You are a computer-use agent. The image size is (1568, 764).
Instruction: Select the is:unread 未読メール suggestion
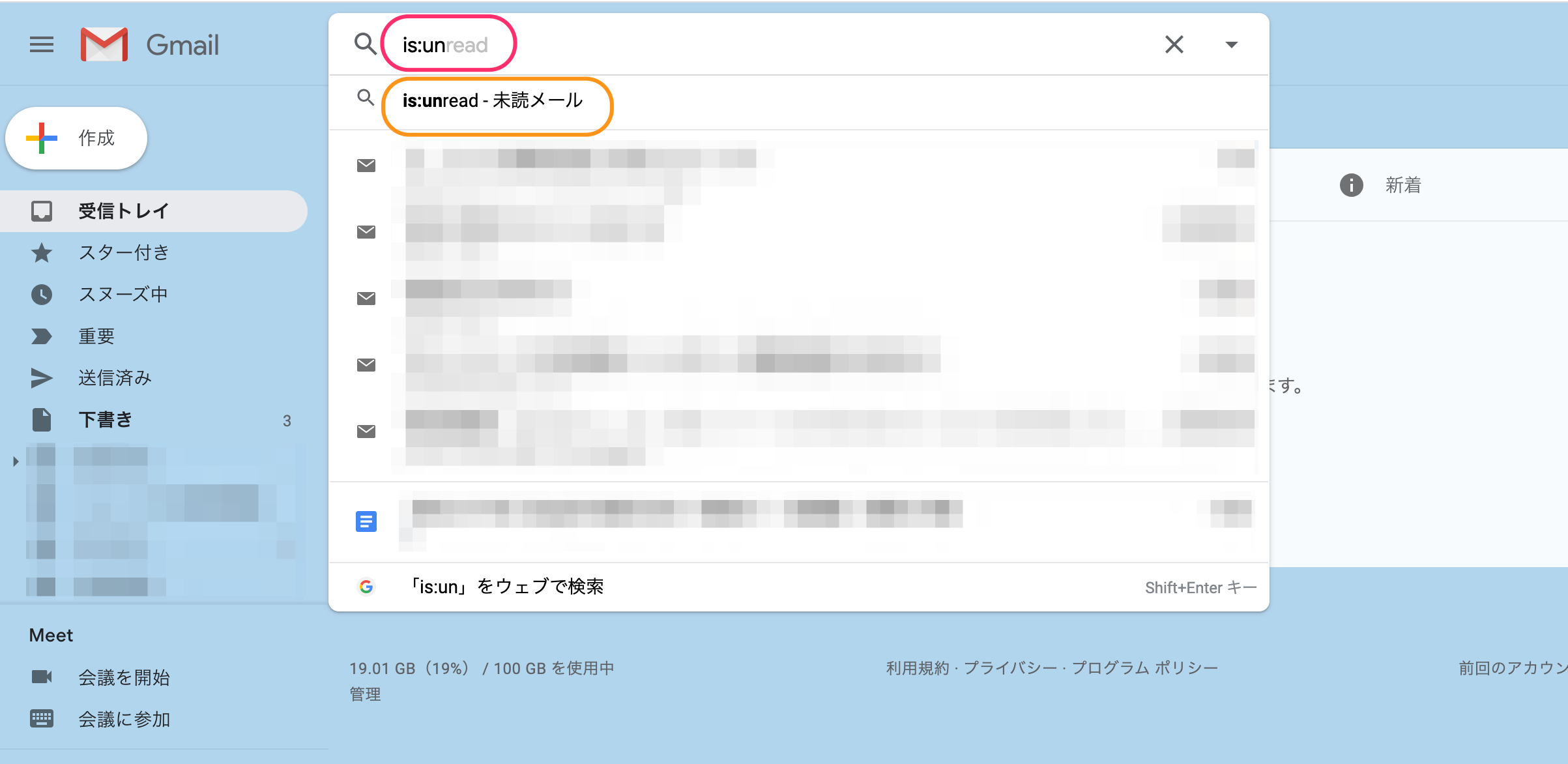[799, 101]
